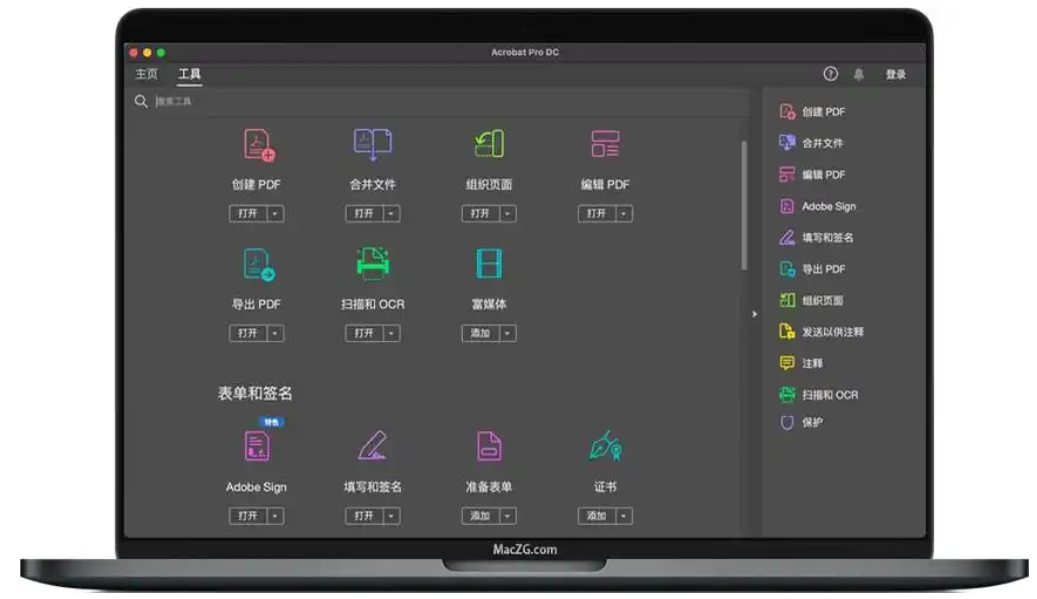Expand dropdown arrow next to 编辑 PDF 打开
Image resolution: width=1037 pixels, height=599 pixels.
click(624, 214)
